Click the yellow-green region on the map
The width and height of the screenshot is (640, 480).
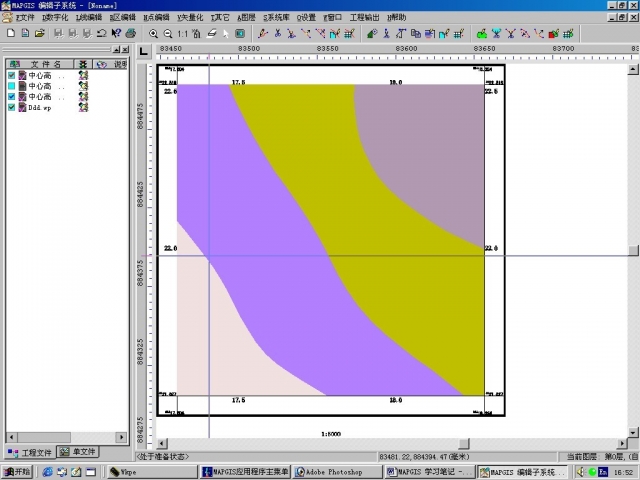pos(400,250)
